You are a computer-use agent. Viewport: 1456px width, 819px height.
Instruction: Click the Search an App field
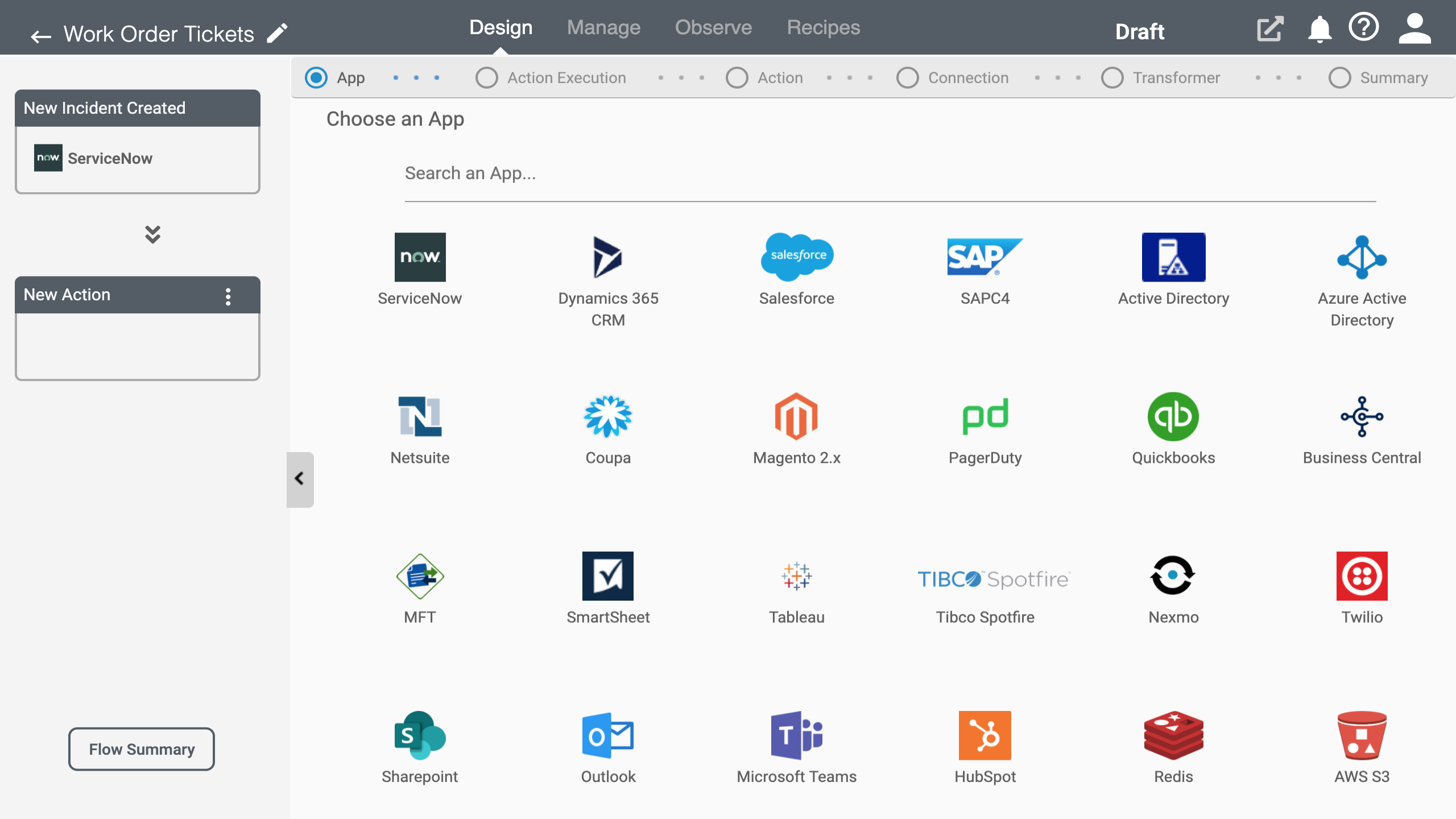(x=890, y=173)
